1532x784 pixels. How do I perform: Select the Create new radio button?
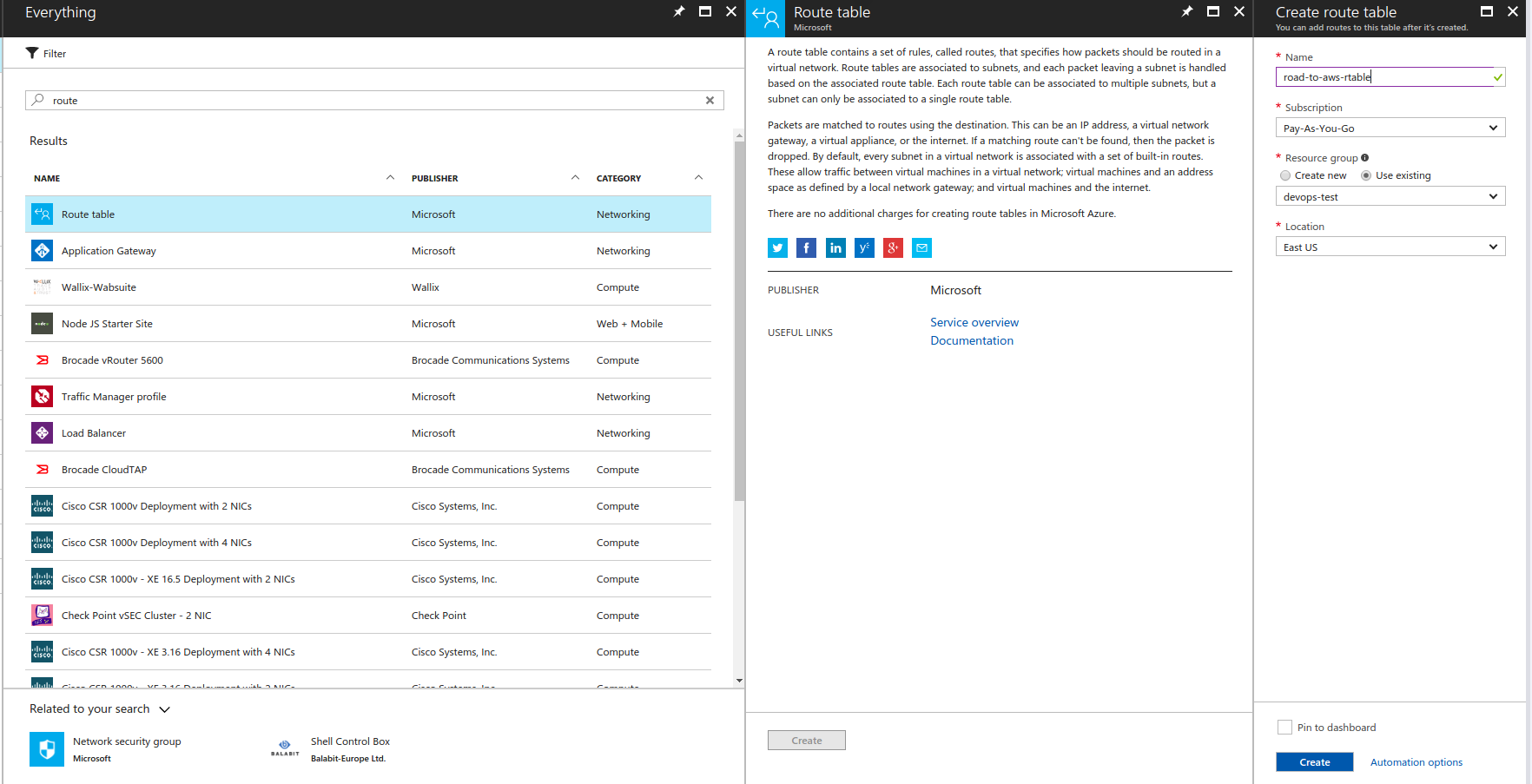click(1285, 175)
